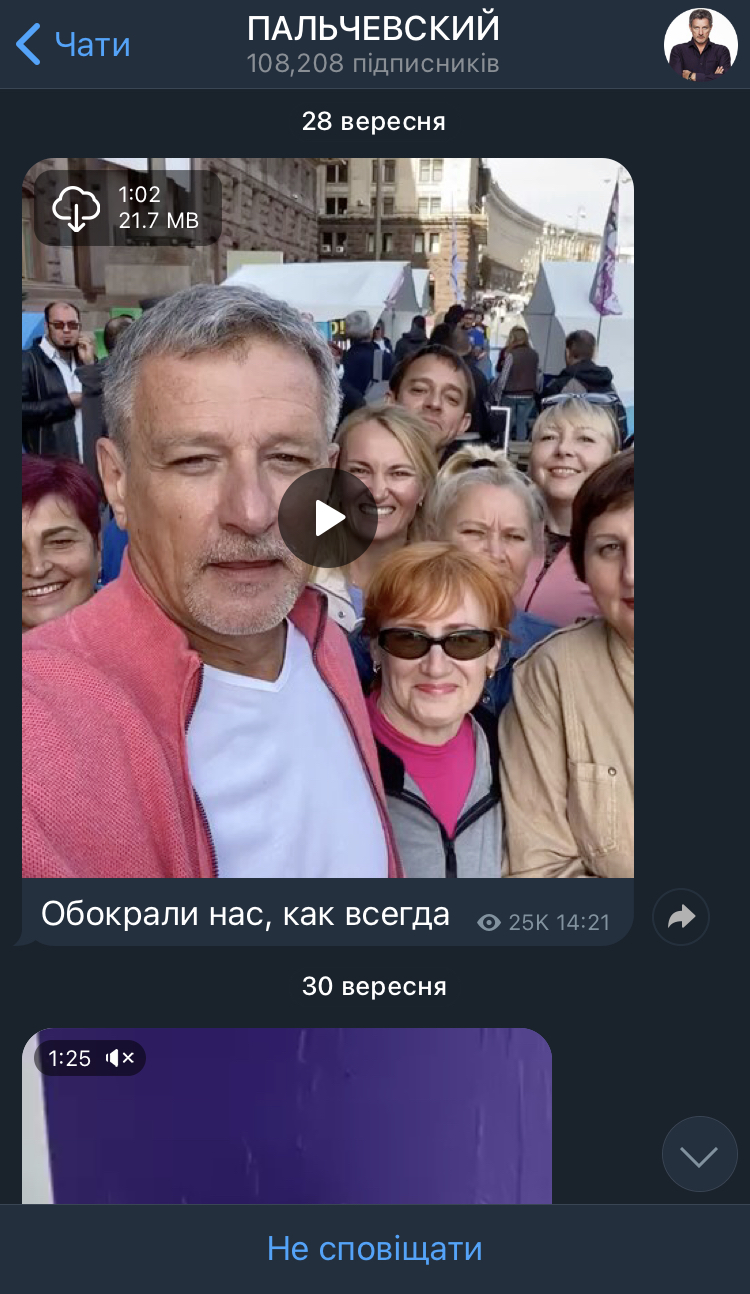Tap the caption Обокрали нас, как всегда

[245, 913]
